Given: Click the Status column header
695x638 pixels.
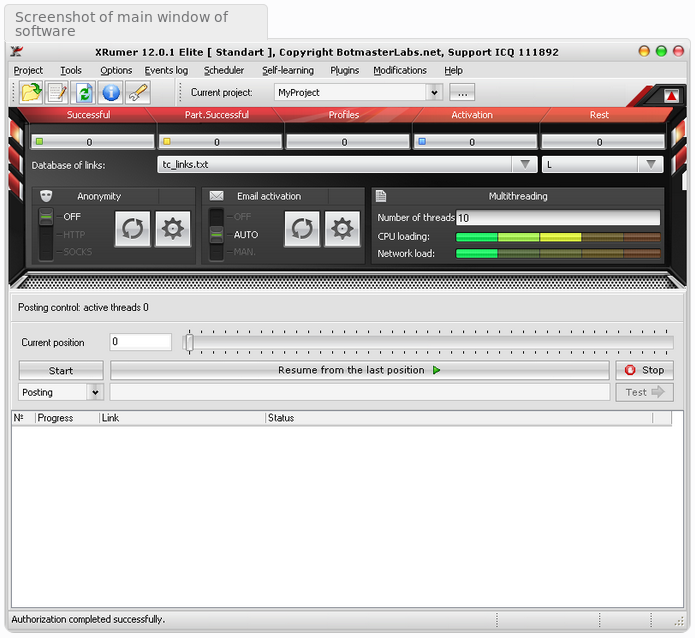Looking at the screenshot, I should (x=459, y=418).
